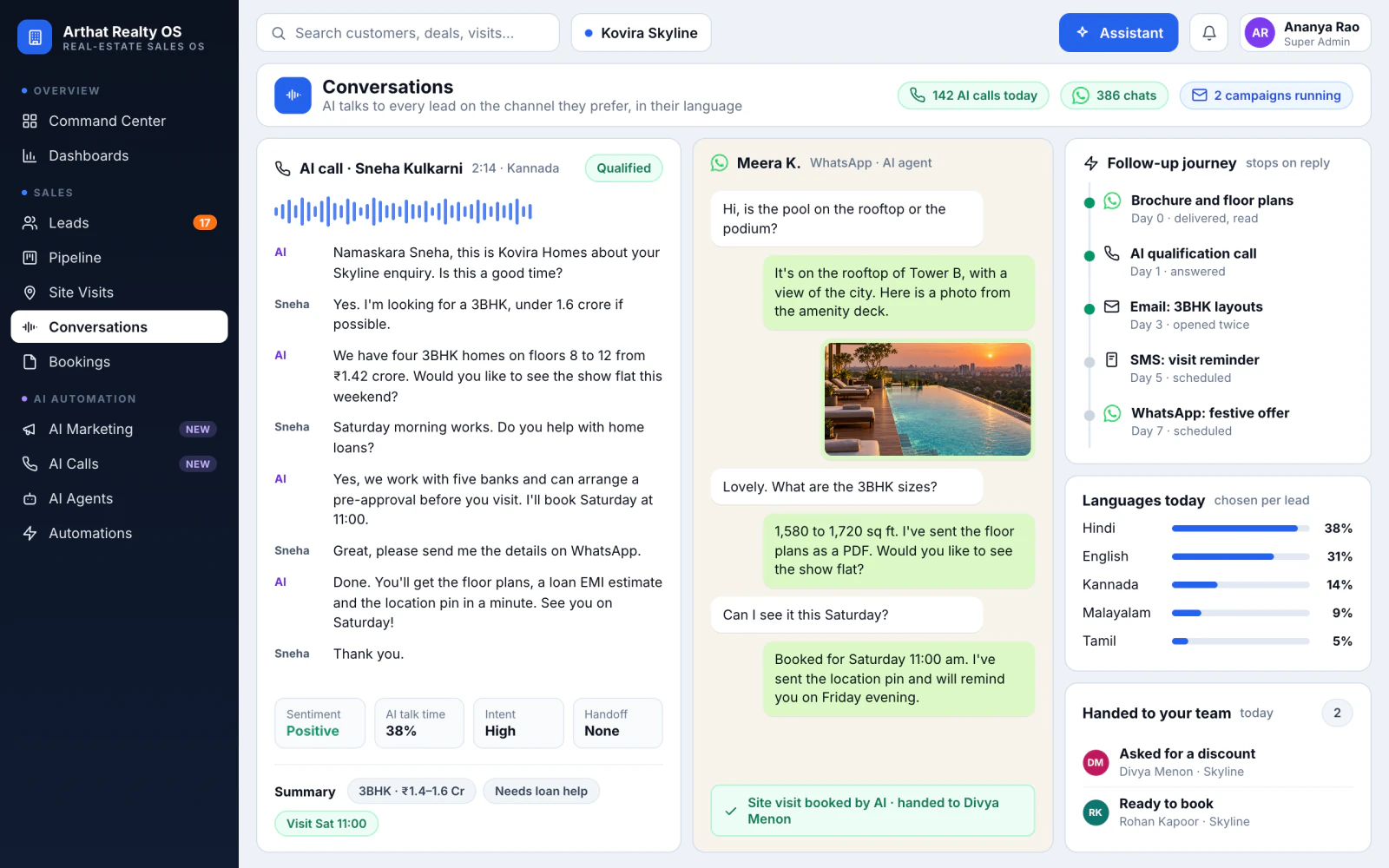Click the 3BHK ₹1.4–1.6 Cr summary tag
Image resolution: width=1389 pixels, height=868 pixels.
click(411, 791)
